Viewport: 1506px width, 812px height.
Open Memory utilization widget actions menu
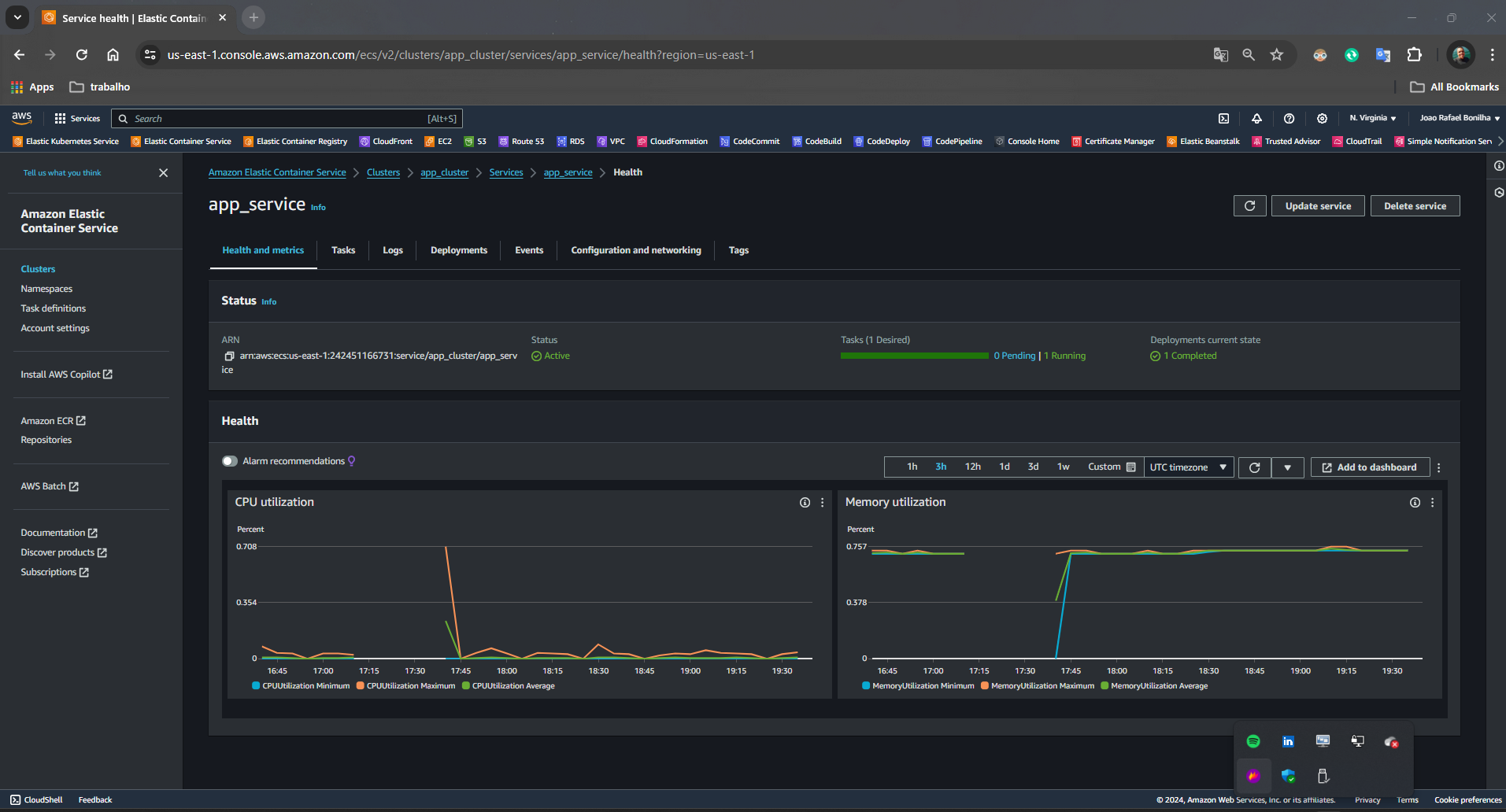1433,502
